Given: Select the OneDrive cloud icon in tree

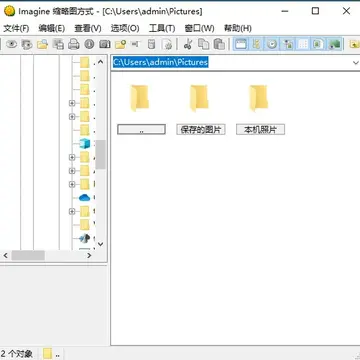Looking at the screenshot, I should 85,198.
